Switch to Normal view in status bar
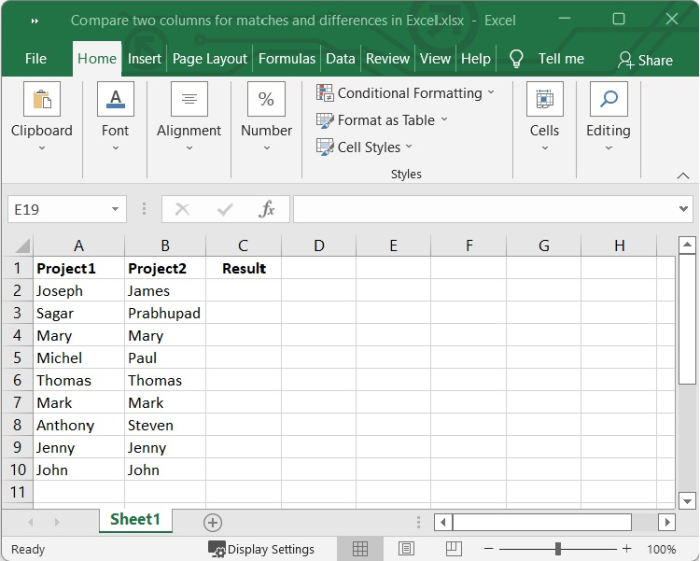Image resolution: width=700 pixels, height=561 pixels. coord(360,549)
